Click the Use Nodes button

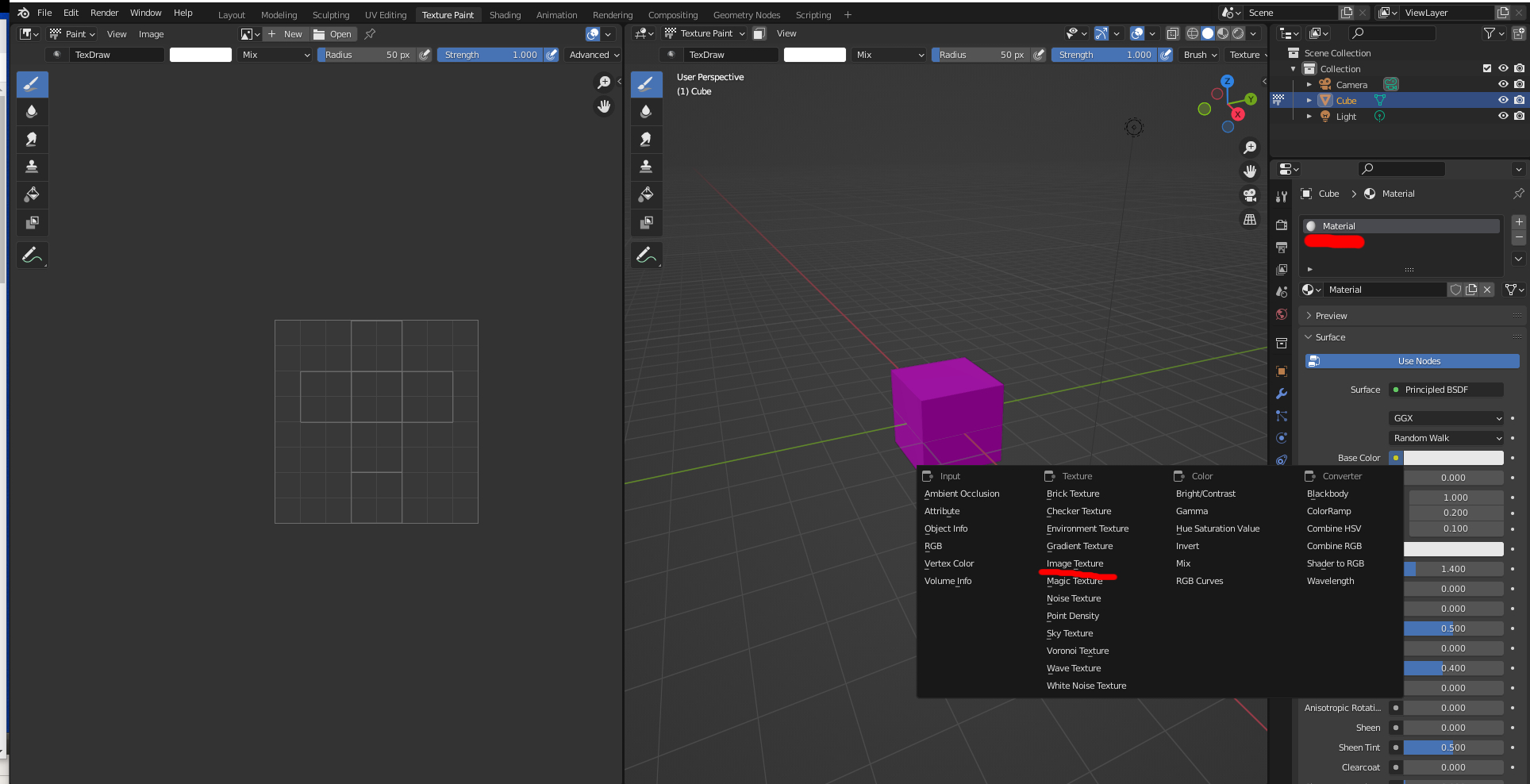tap(1412, 361)
